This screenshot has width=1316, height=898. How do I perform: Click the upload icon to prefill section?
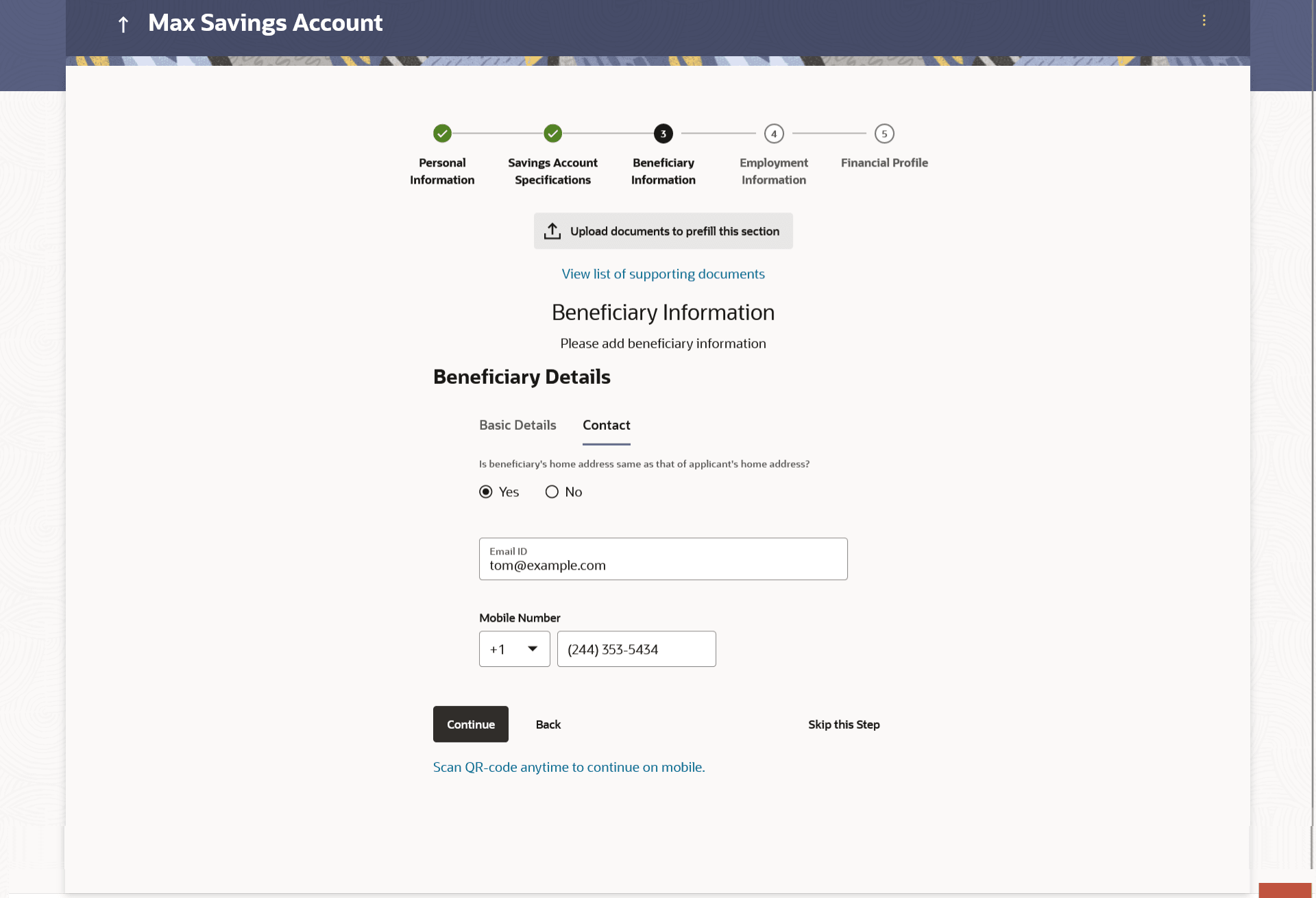click(x=552, y=231)
